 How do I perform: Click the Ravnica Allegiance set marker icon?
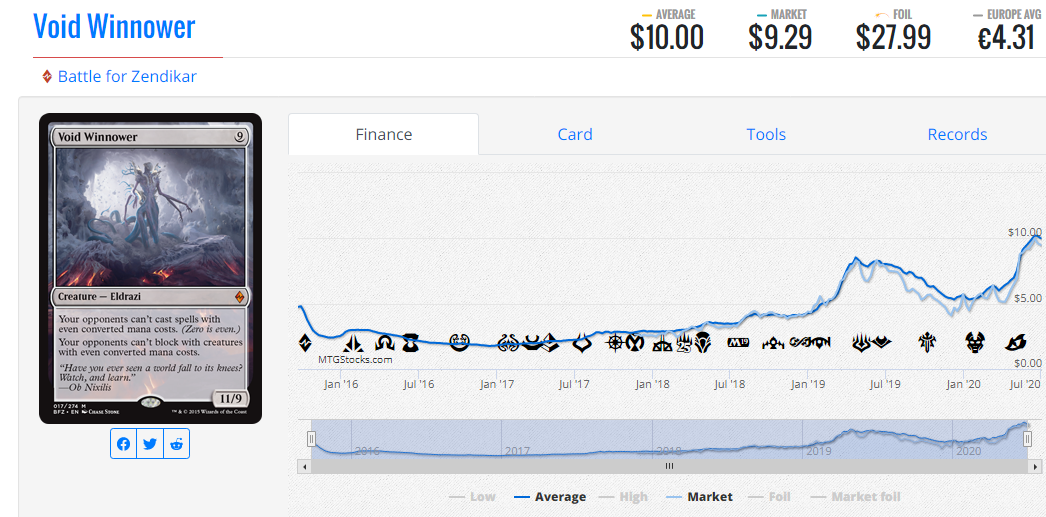pos(822,344)
